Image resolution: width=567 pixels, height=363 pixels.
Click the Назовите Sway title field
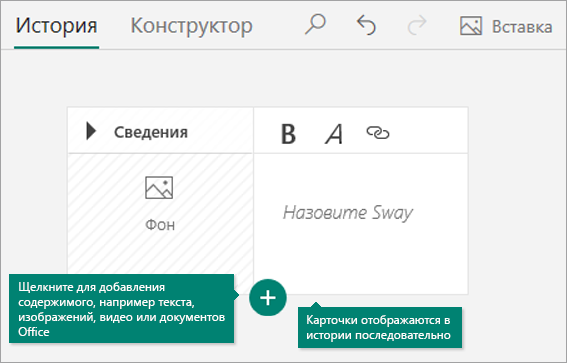[348, 213]
